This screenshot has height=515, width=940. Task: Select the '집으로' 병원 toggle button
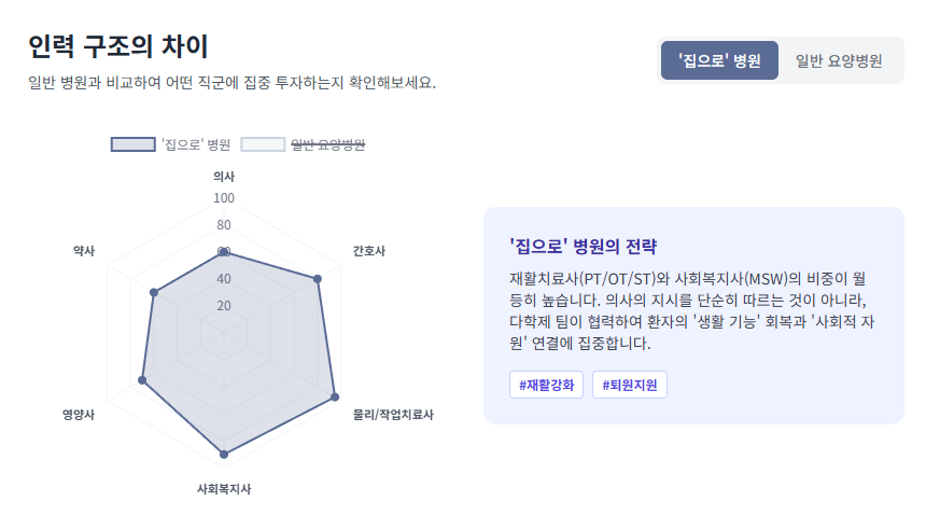point(719,61)
